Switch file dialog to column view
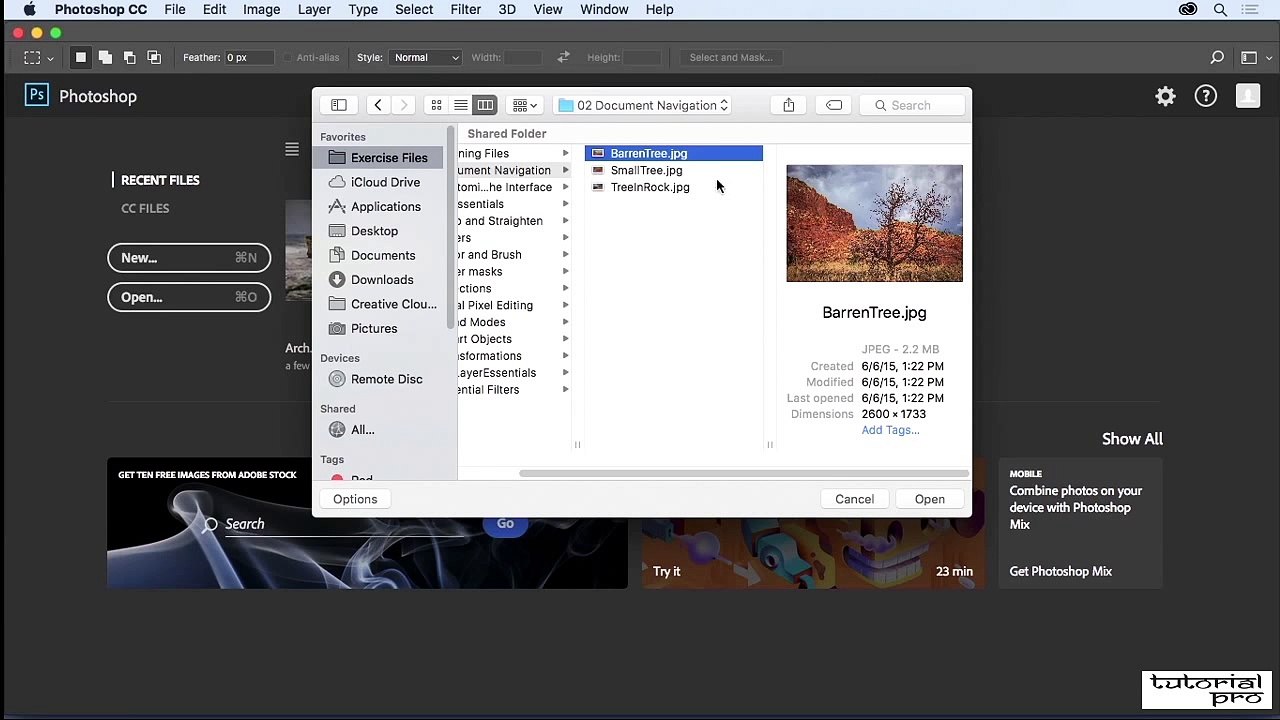Image resolution: width=1280 pixels, height=720 pixels. coord(485,105)
